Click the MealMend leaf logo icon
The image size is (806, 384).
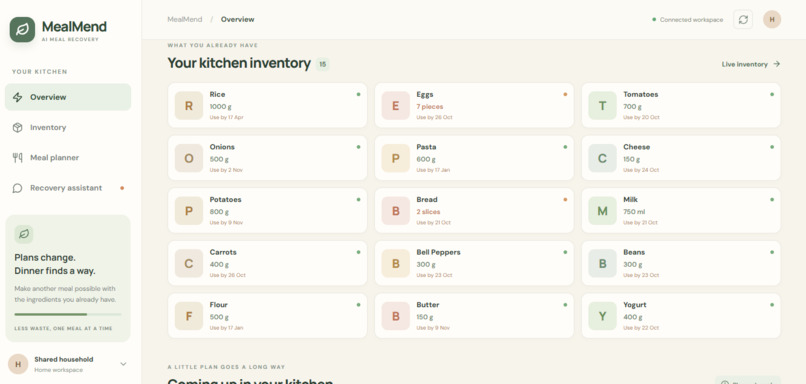(22, 29)
